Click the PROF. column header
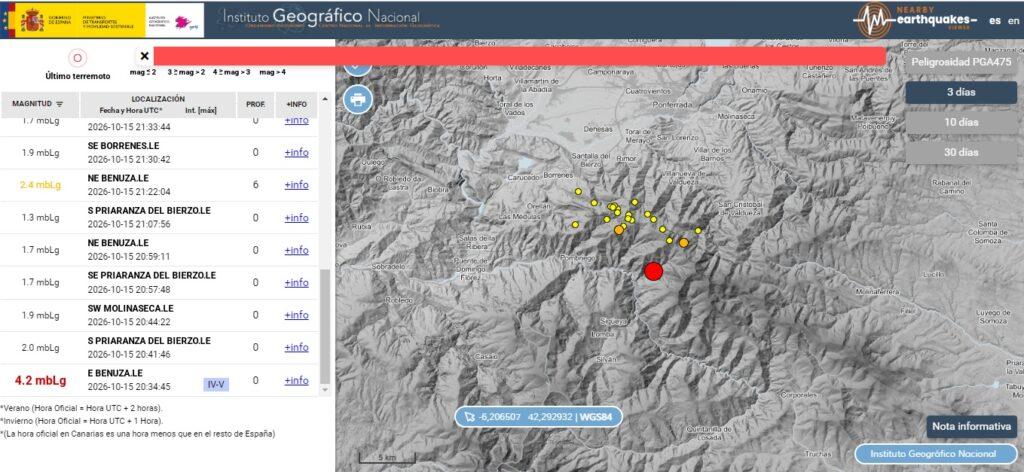 (255, 104)
